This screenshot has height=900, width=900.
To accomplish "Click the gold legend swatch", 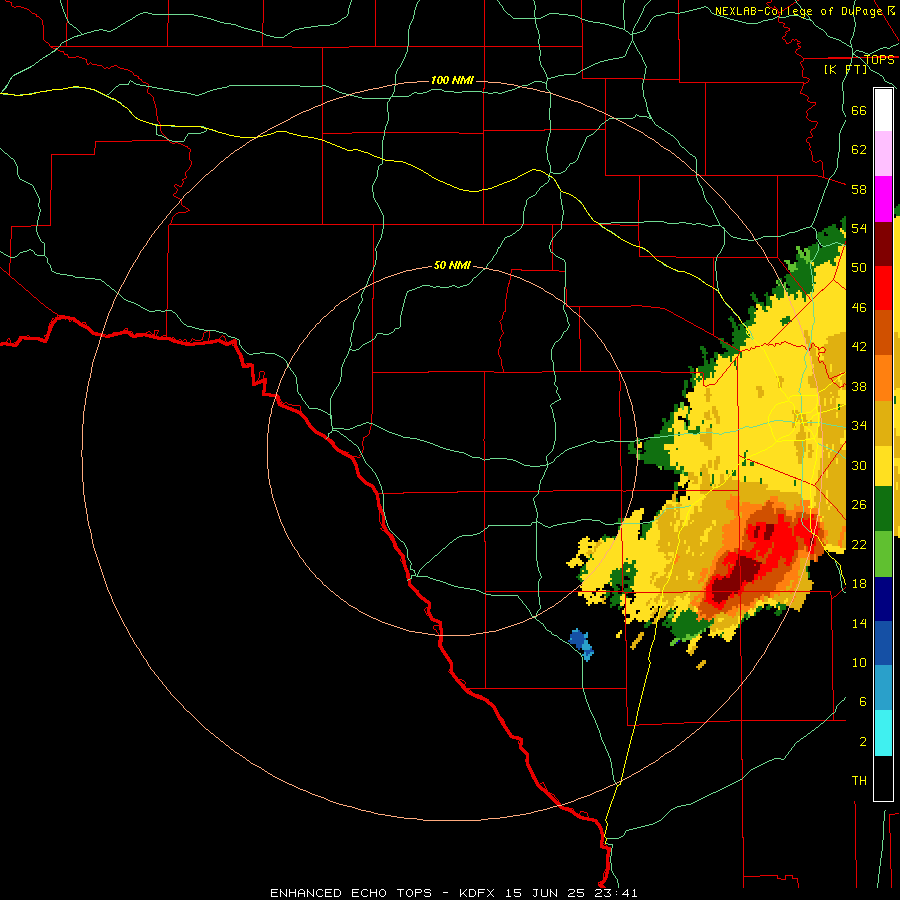I will tap(883, 423).
